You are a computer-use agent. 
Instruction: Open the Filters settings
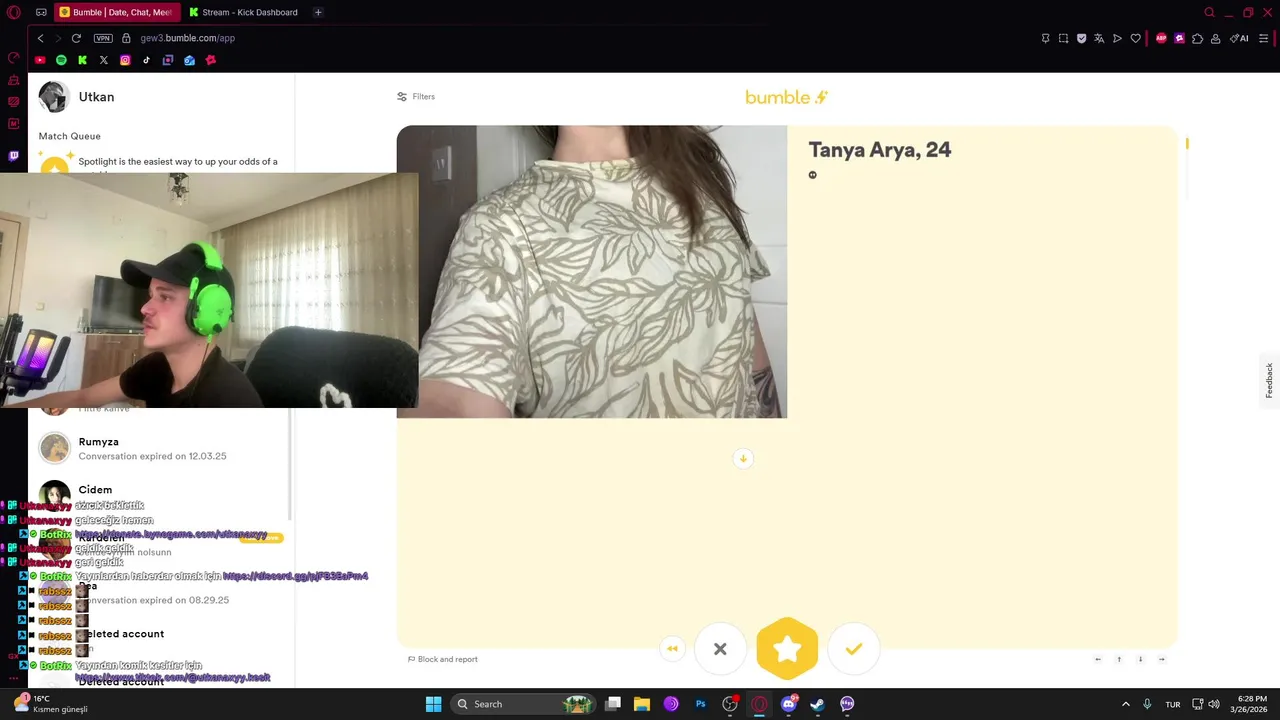coord(416,97)
